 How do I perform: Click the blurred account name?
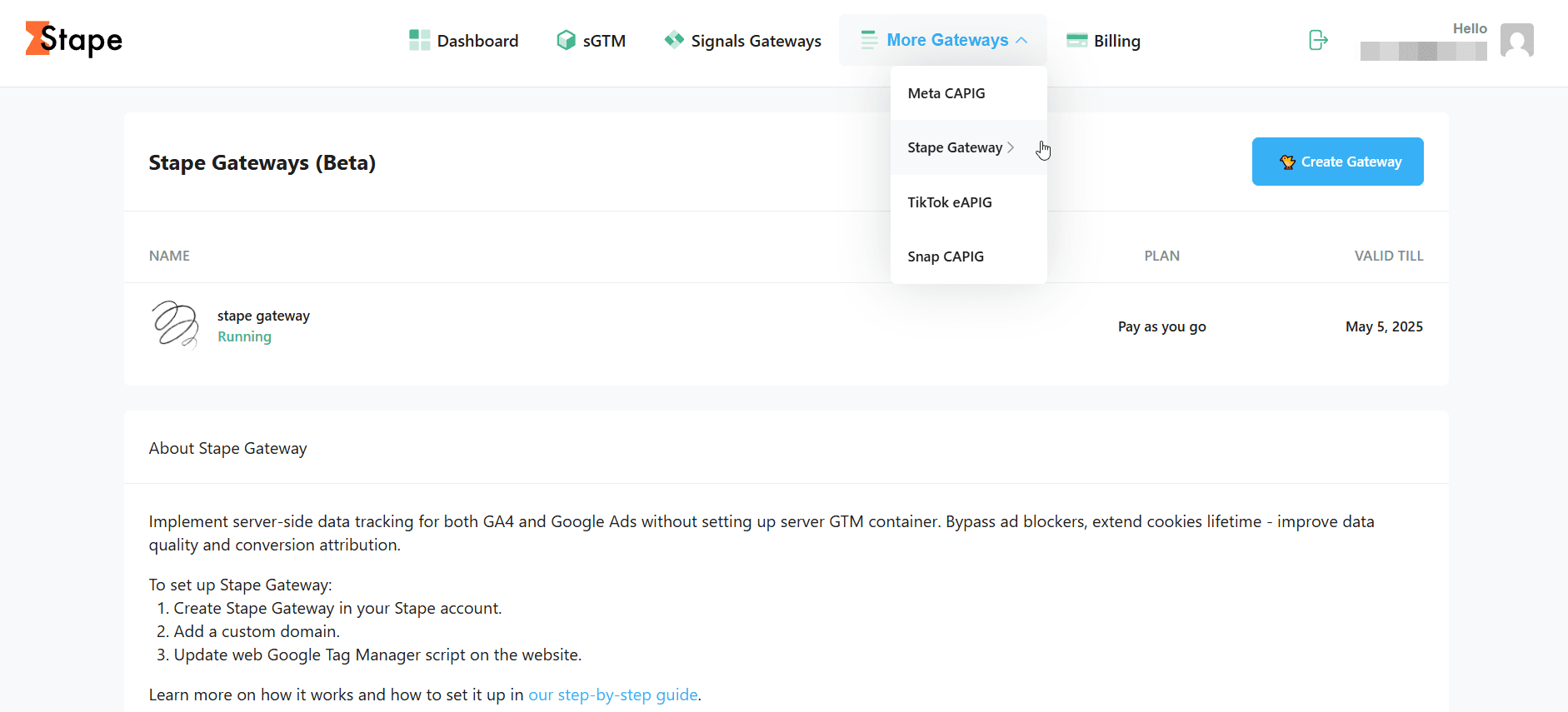1423,52
